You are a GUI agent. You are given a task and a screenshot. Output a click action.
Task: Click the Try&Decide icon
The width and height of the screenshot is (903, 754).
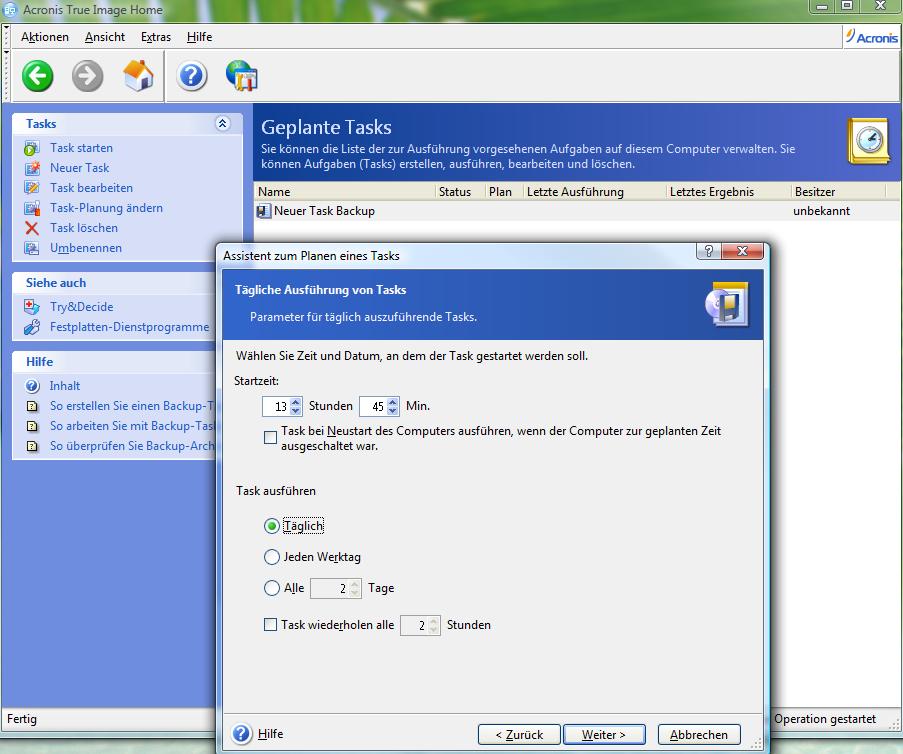click(32, 307)
